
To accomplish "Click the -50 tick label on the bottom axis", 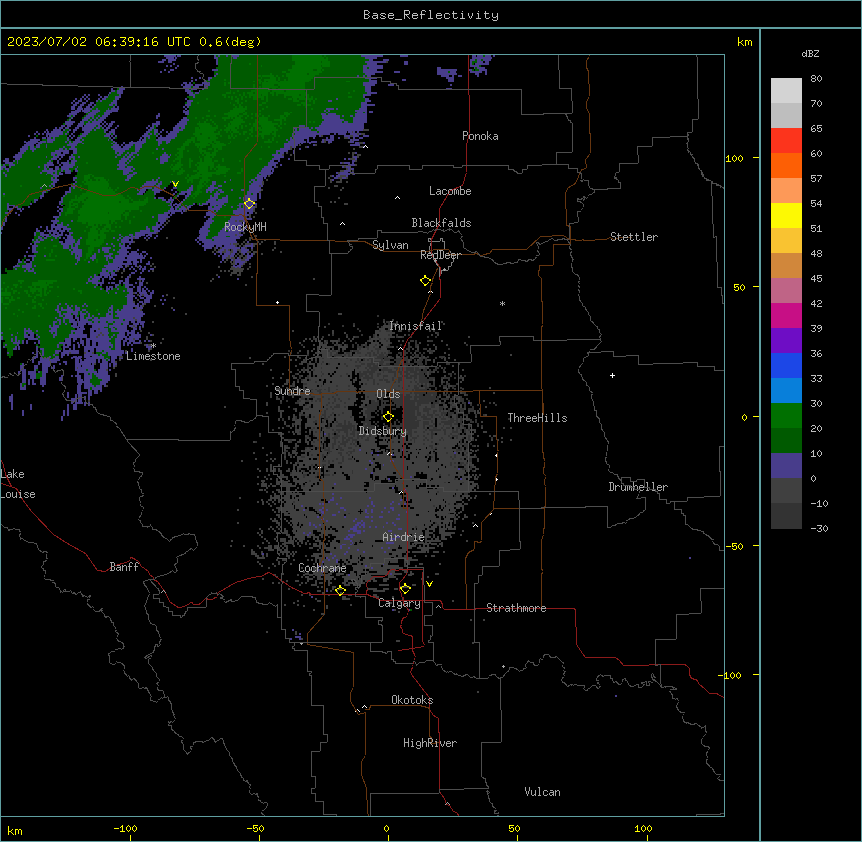I will 255,828.
